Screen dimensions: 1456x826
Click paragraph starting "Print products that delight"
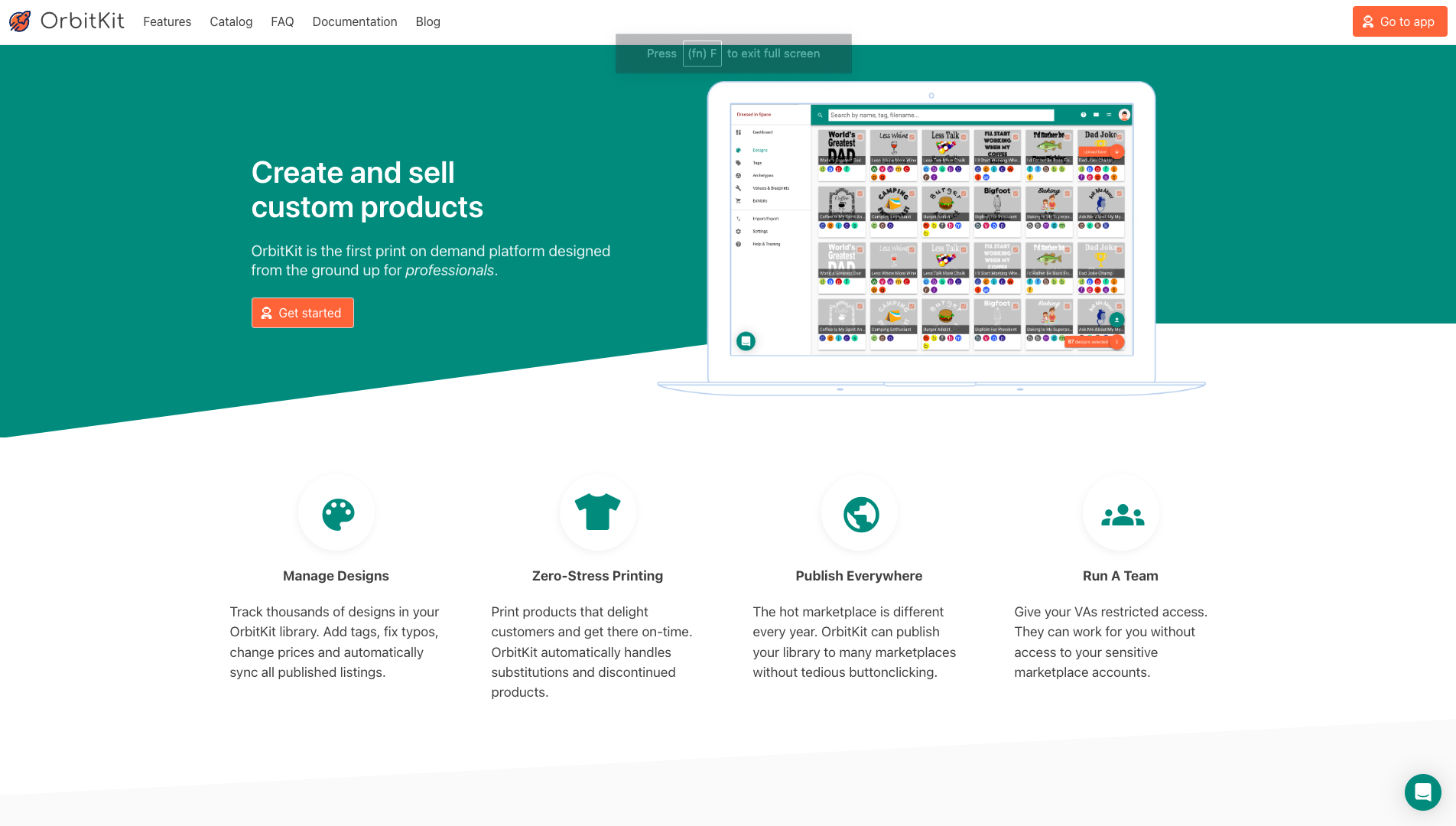click(x=592, y=652)
